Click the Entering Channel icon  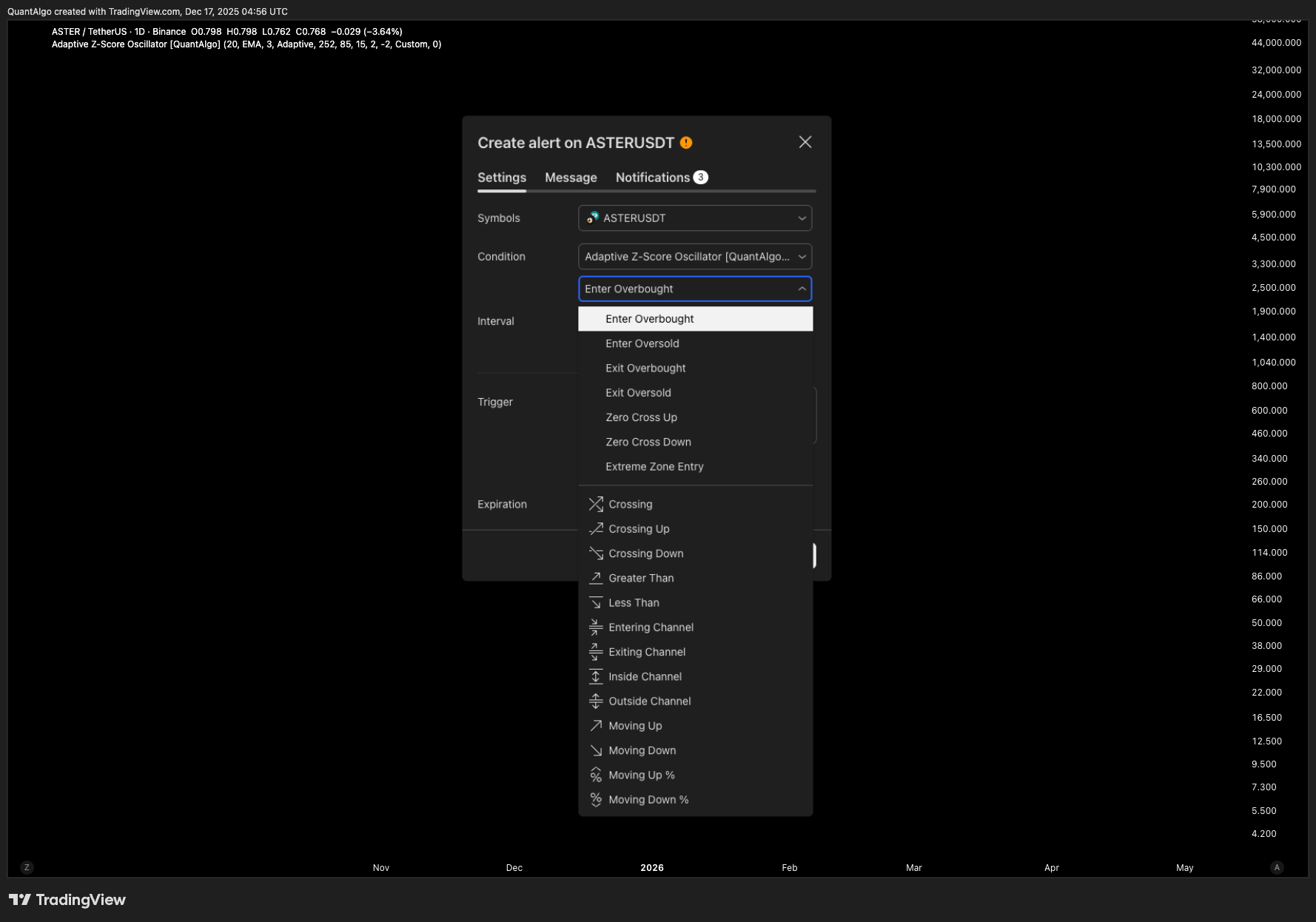pos(596,627)
